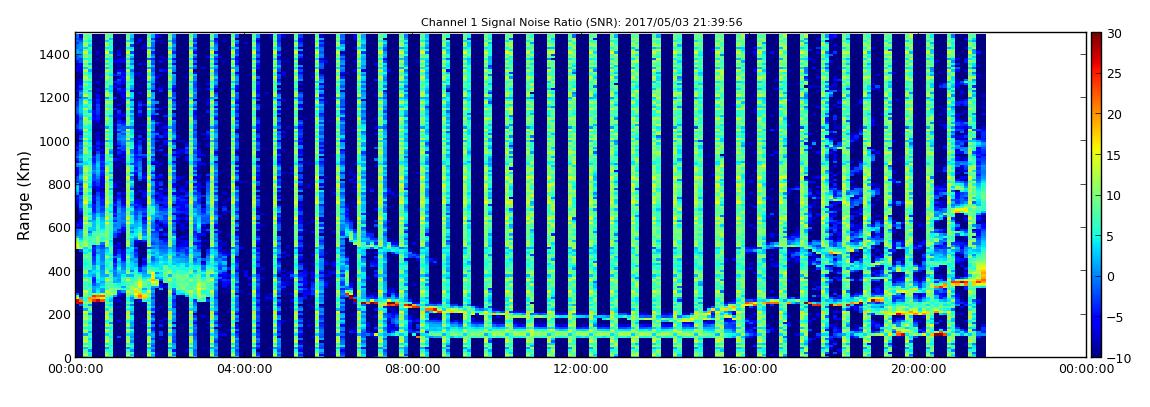Click the 20:00:00 time axis label
This screenshot has height=407, width=1150.
click(x=918, y=370)
